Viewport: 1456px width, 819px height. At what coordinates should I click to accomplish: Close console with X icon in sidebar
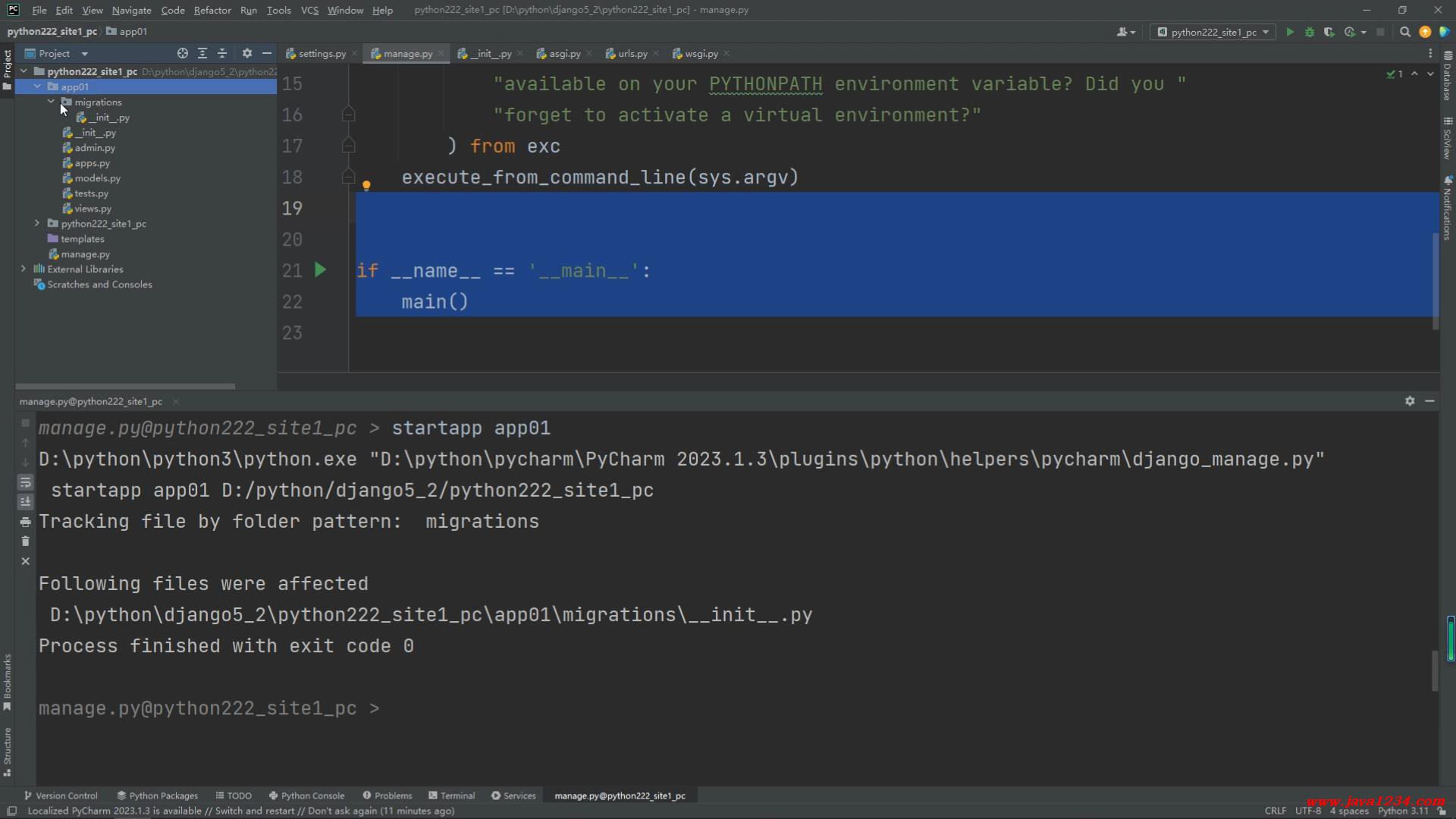(x=25, y=561)
